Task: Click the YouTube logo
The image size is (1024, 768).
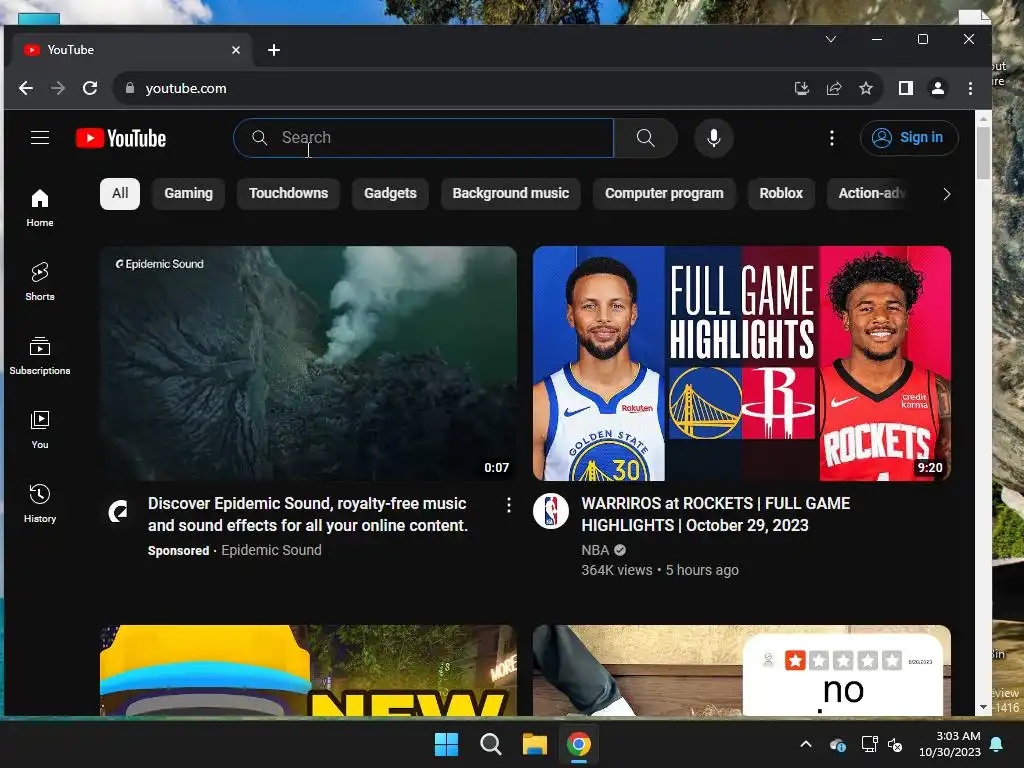Action: click(121, 138)
